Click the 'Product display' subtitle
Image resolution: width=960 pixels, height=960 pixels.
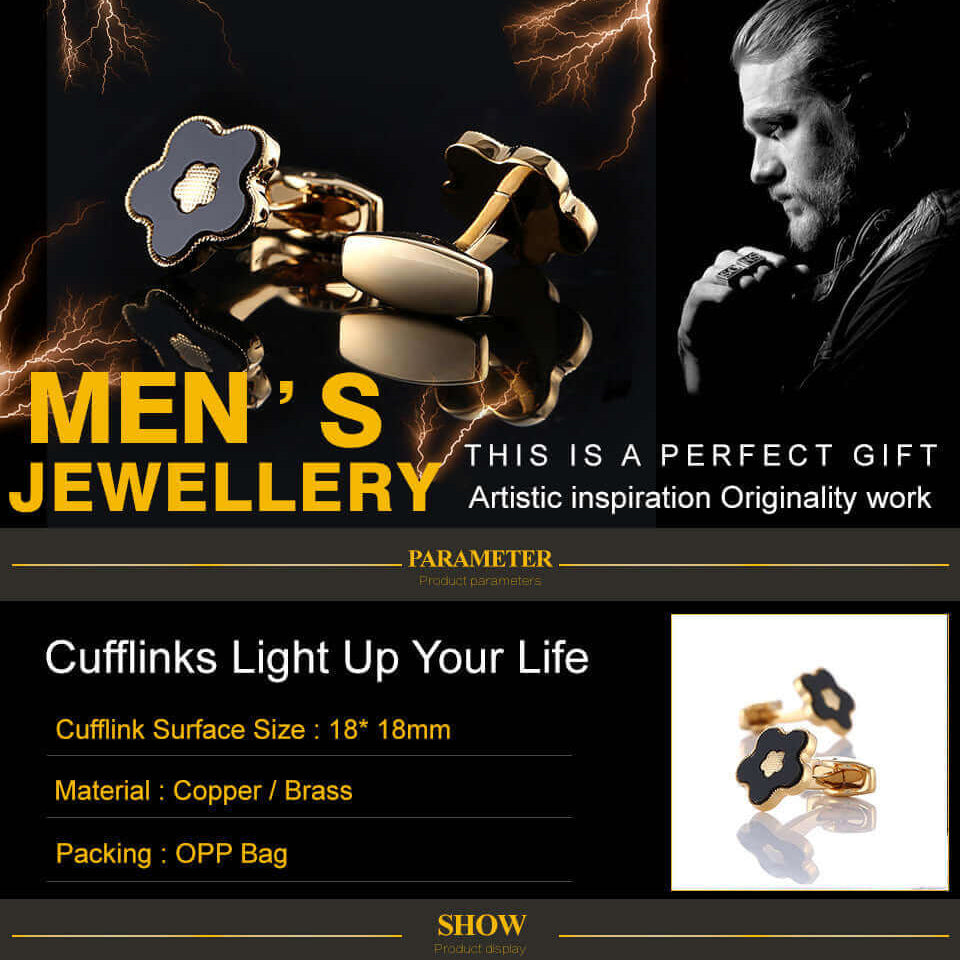tap(480, 948)
